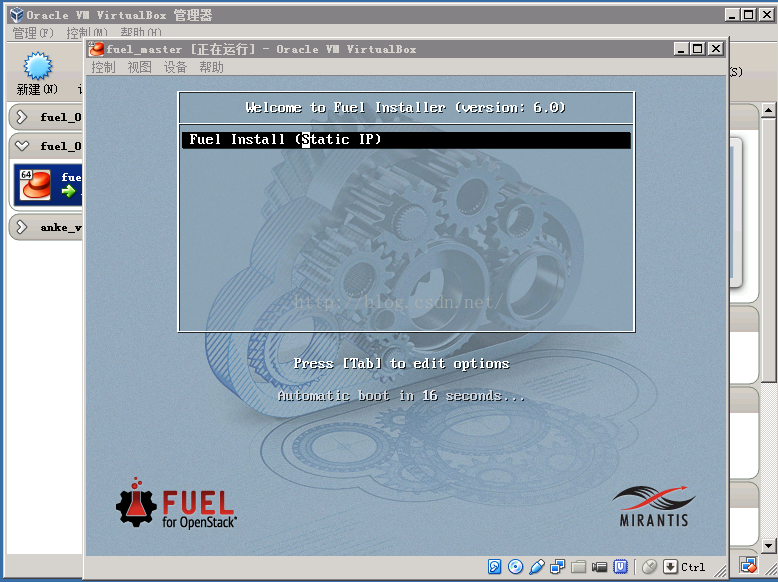This screenshot has width=778, height=582.
Task: Collapse the expanded fuel_0 group chevron
Action: [x=22, y=146]
